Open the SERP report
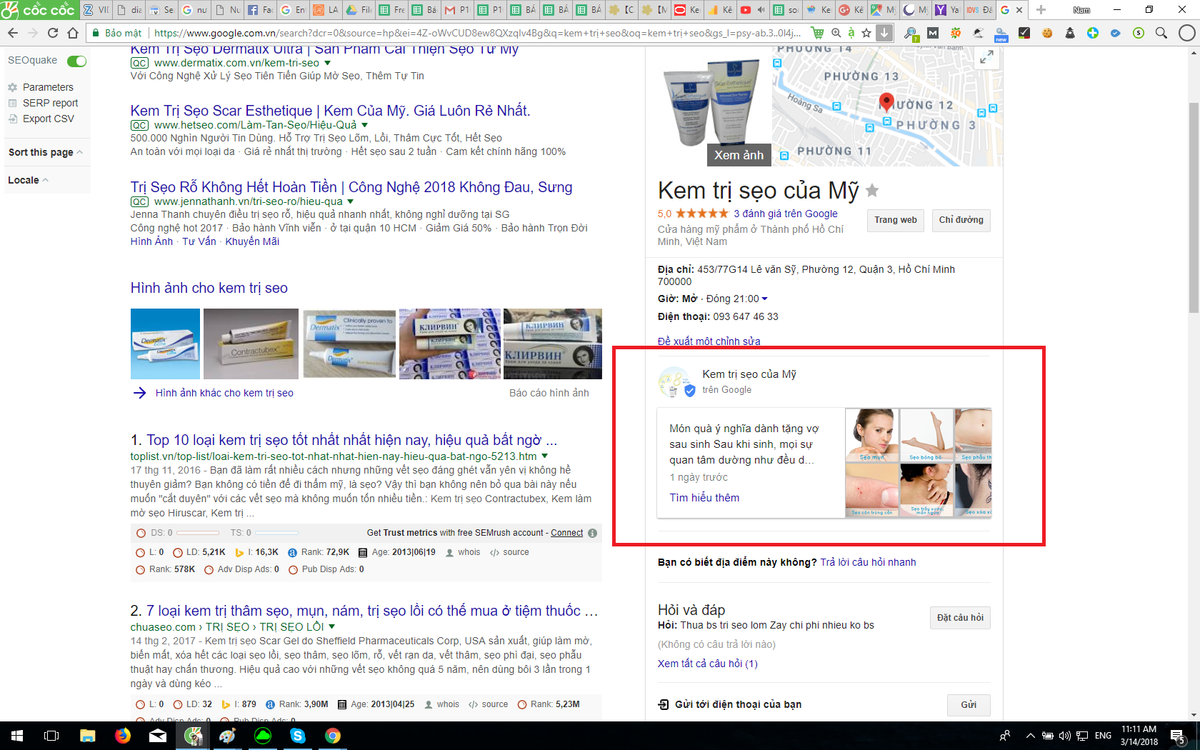The image size is (1200, 750). [50, 103]
